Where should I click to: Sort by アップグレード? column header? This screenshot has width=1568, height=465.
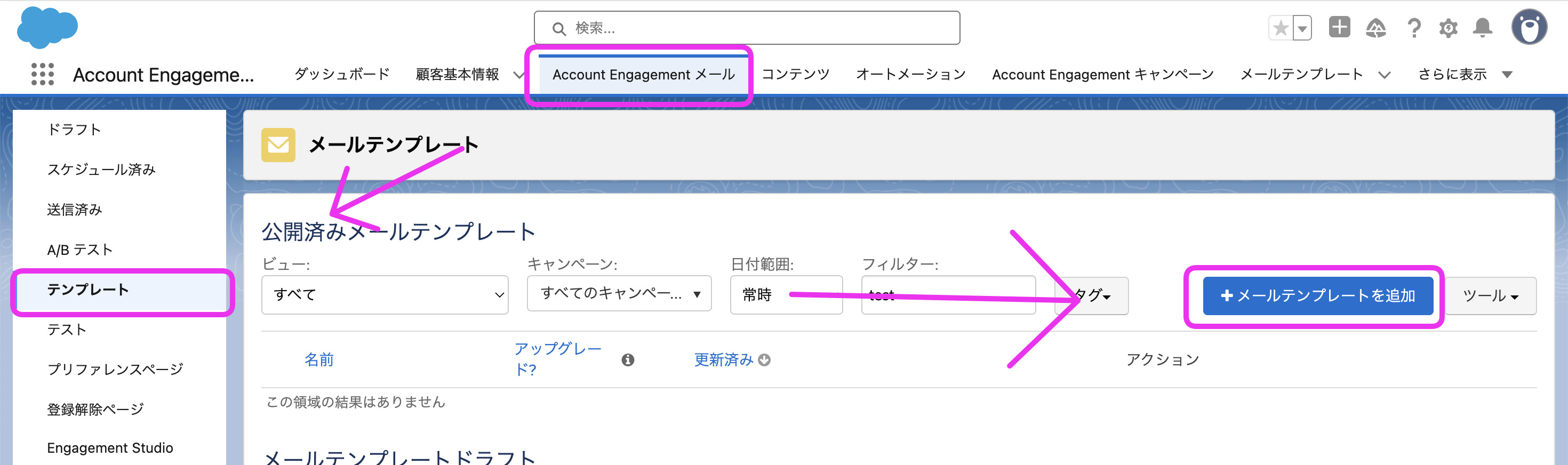557,359
